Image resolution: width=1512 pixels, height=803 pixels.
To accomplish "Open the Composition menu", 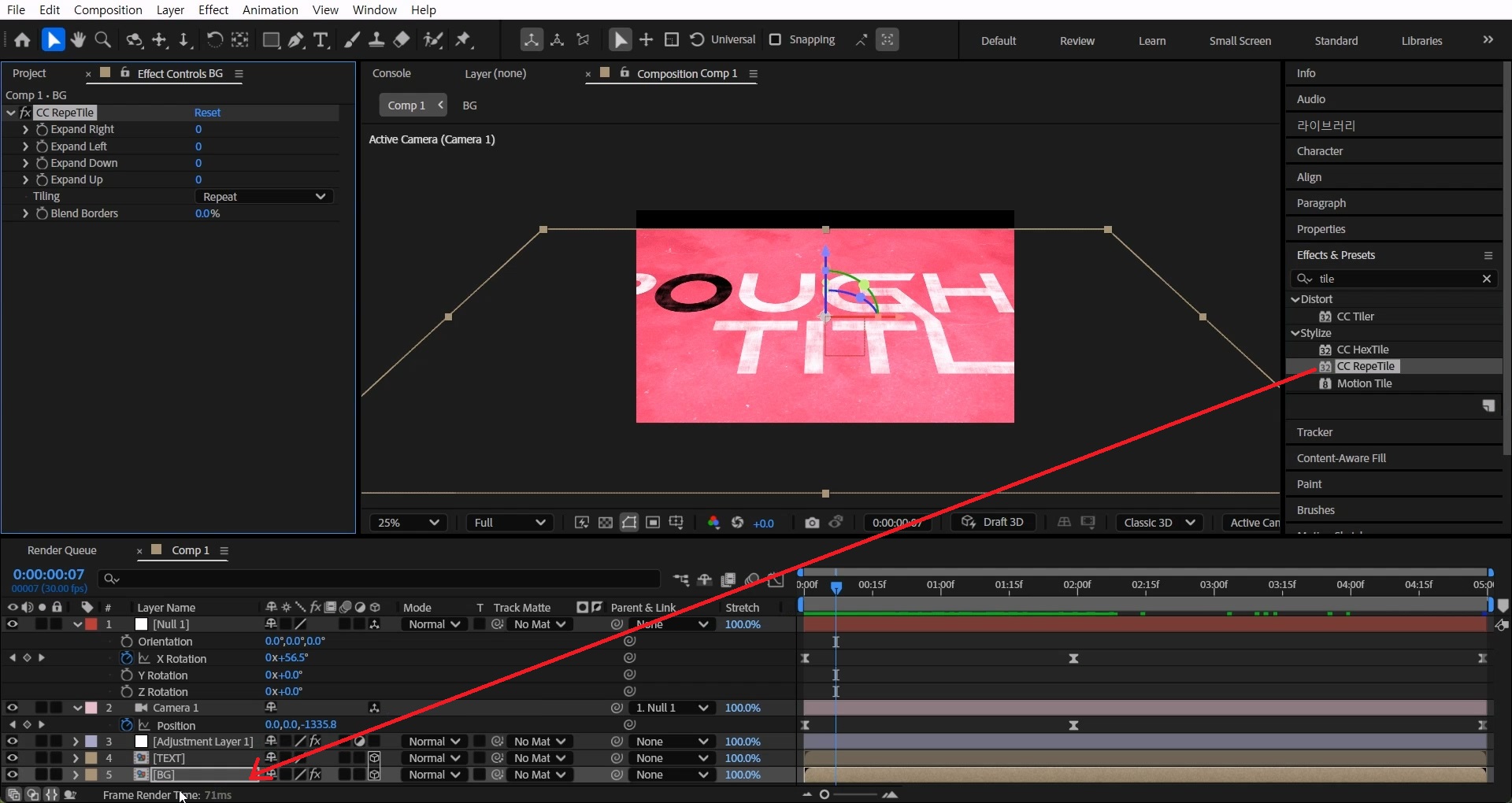I will (x=108, y=9).
